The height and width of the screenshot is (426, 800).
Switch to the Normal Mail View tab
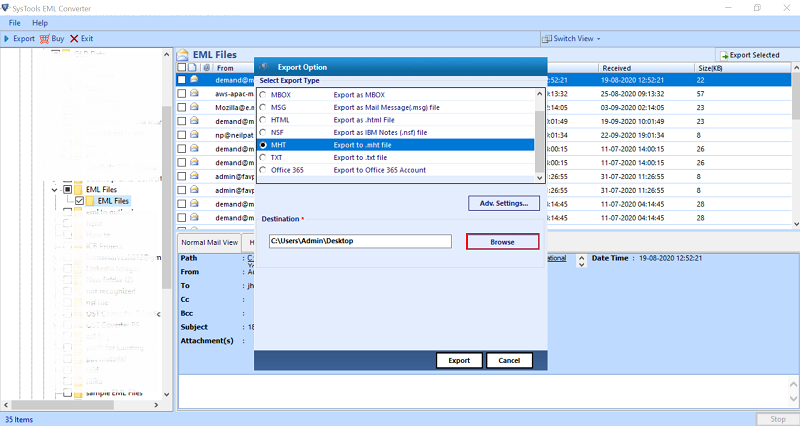click(x=210, y=242)
